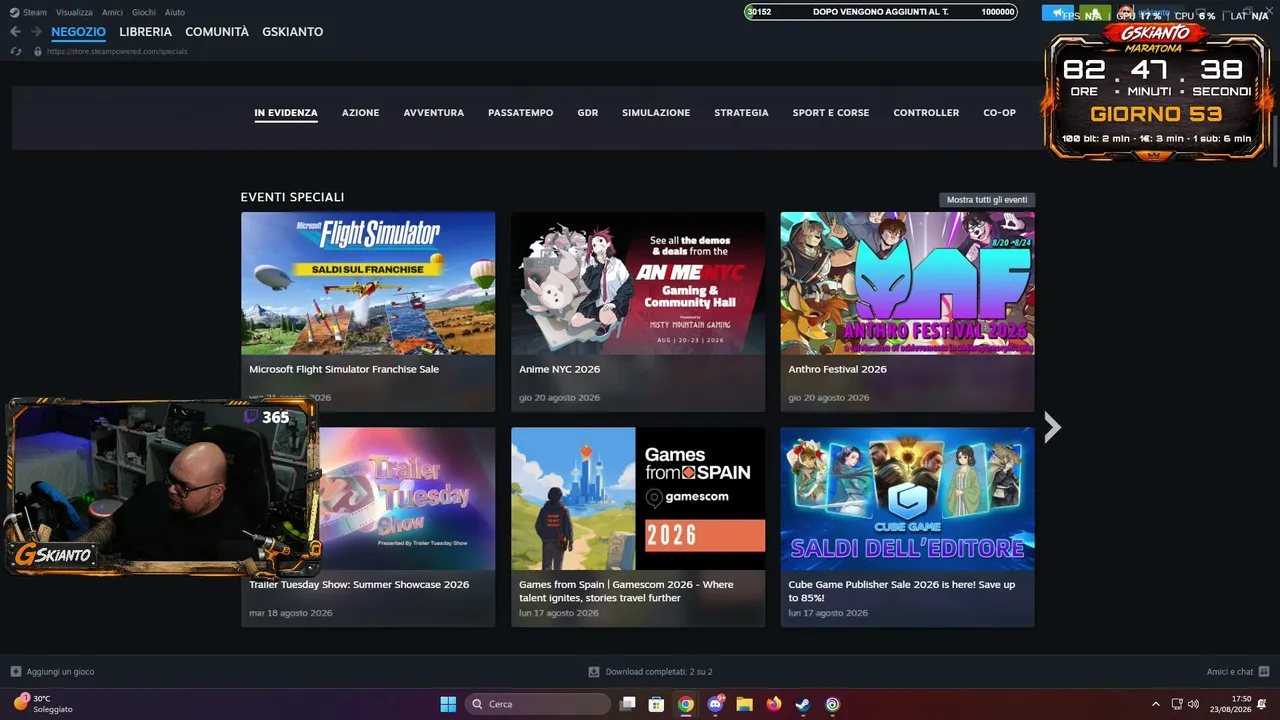Select the PASSATEMPO category tab
Screen dimensions: 1280x720
(521, 113)
